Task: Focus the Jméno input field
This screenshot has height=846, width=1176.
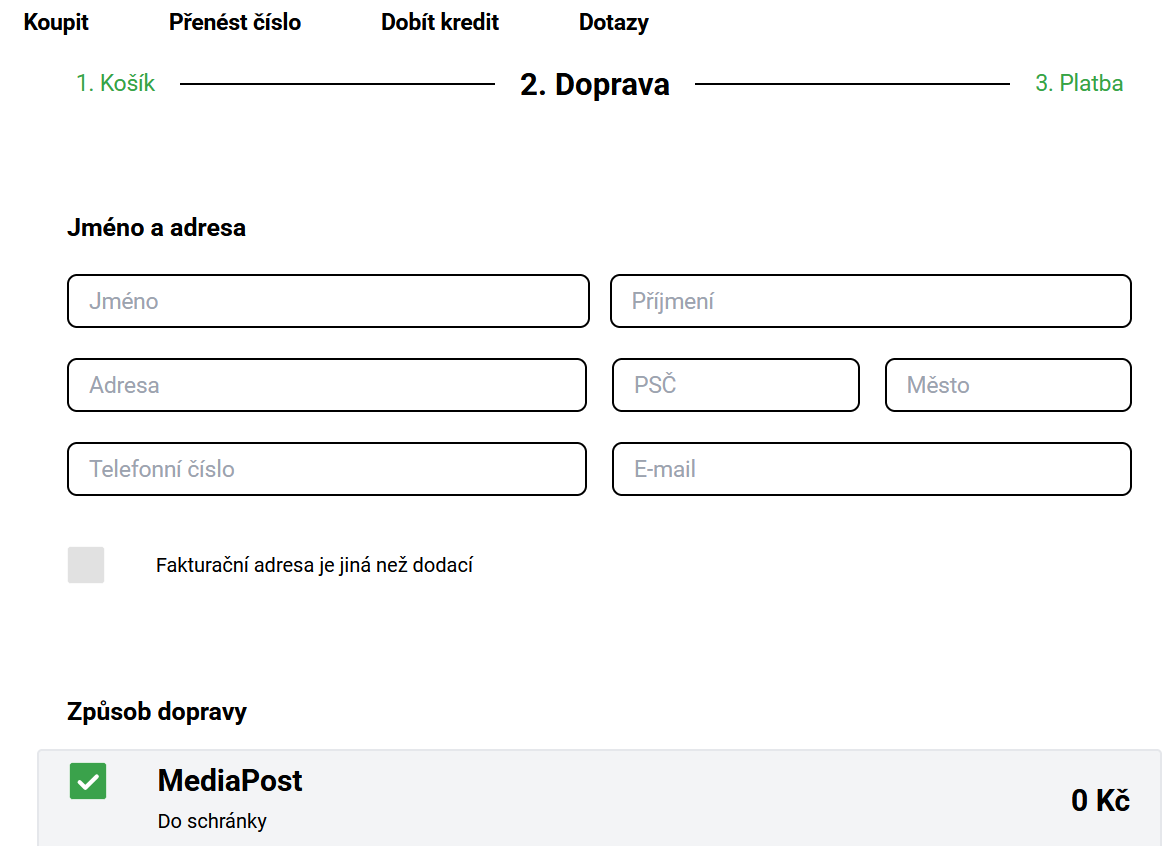Action: tap(328, 301)
